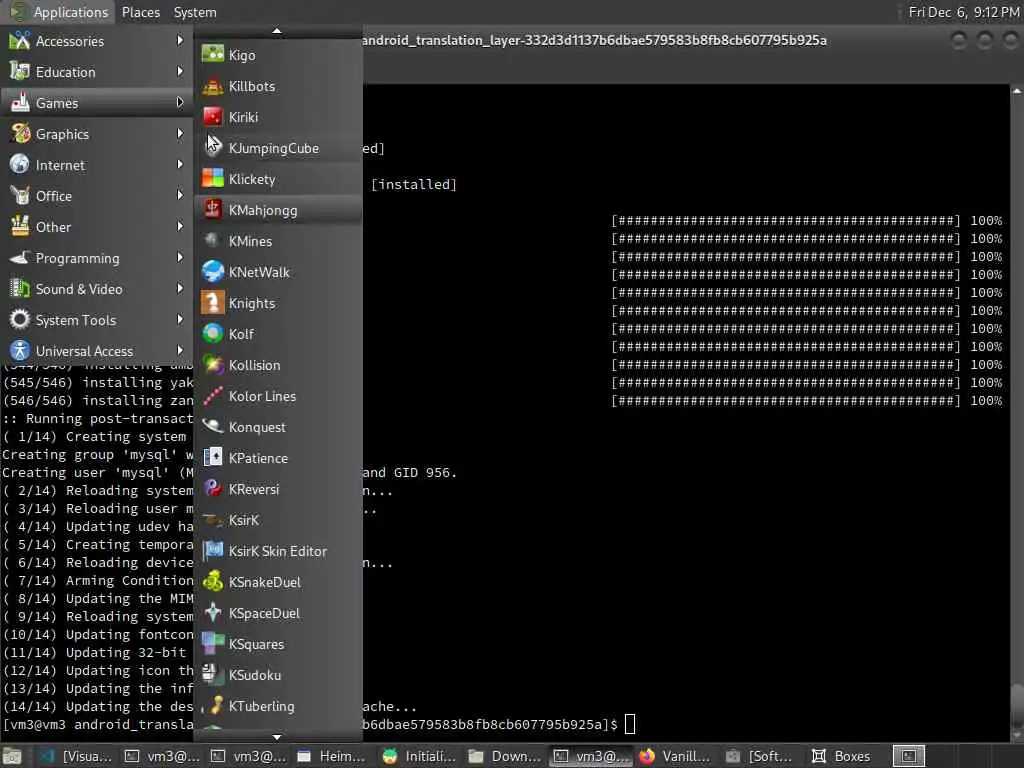The image size is (1024, 768).
Task: Click the down arrow of the games list
Action: [277, 737]
